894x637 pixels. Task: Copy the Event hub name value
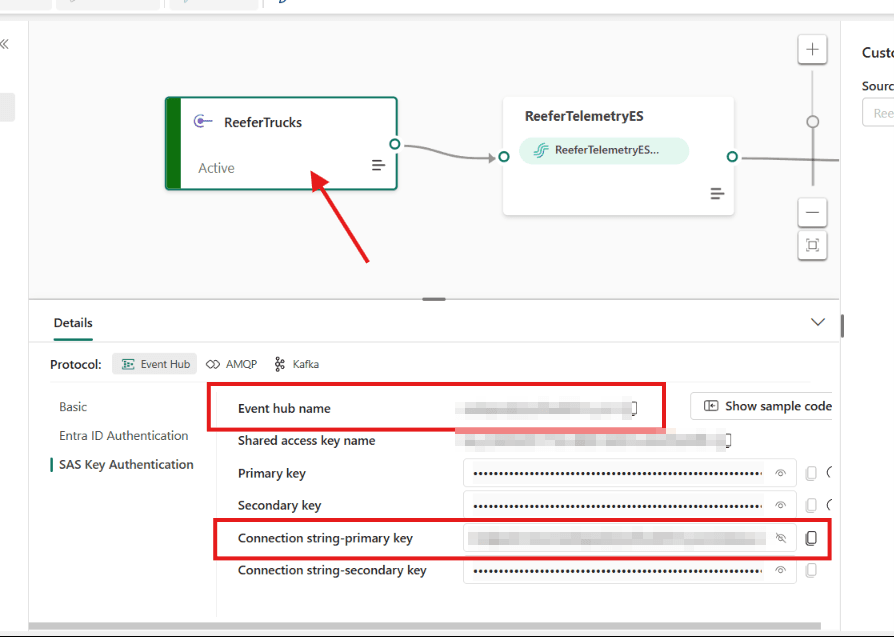point(633,408)
